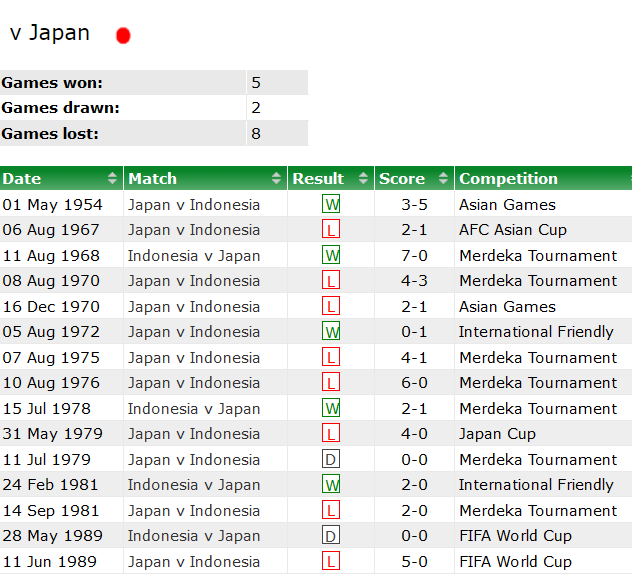The image size is (632, 575).
Task: Click the Games won value 5
Action: coord(256,83)
